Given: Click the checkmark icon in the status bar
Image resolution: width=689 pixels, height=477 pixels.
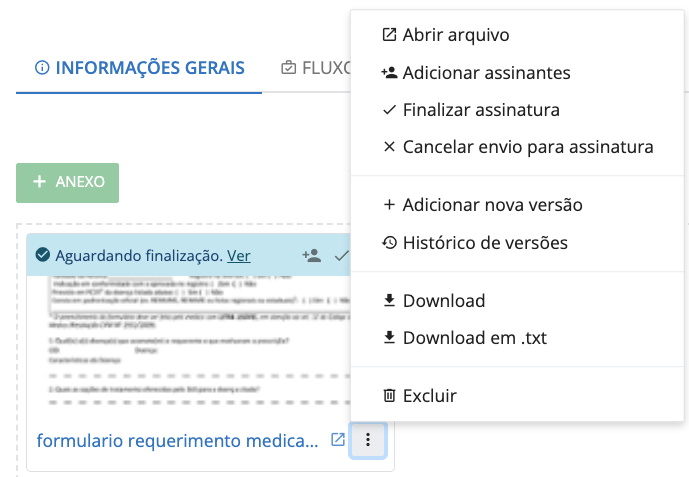Looking at the screenshot, I should point(341,255).
